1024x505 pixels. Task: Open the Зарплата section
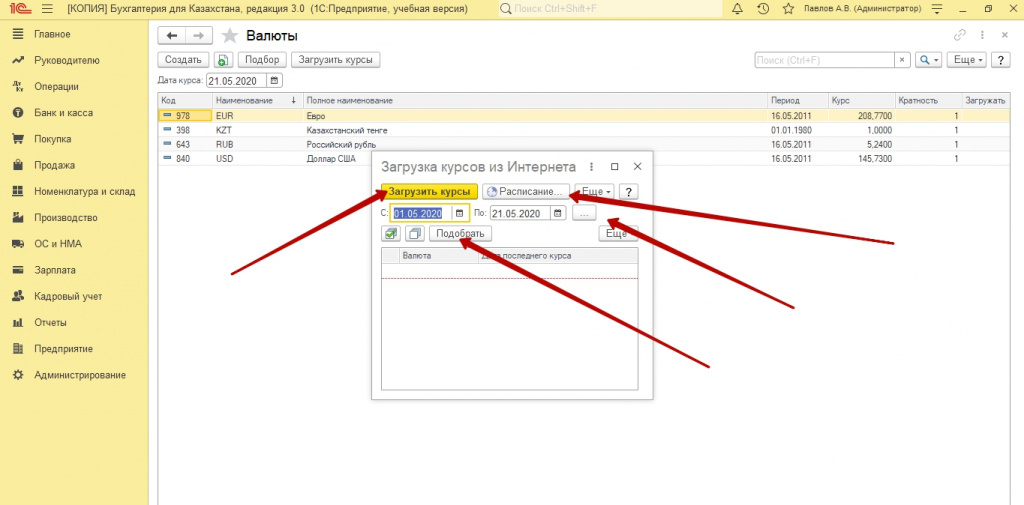pos(55,270)
